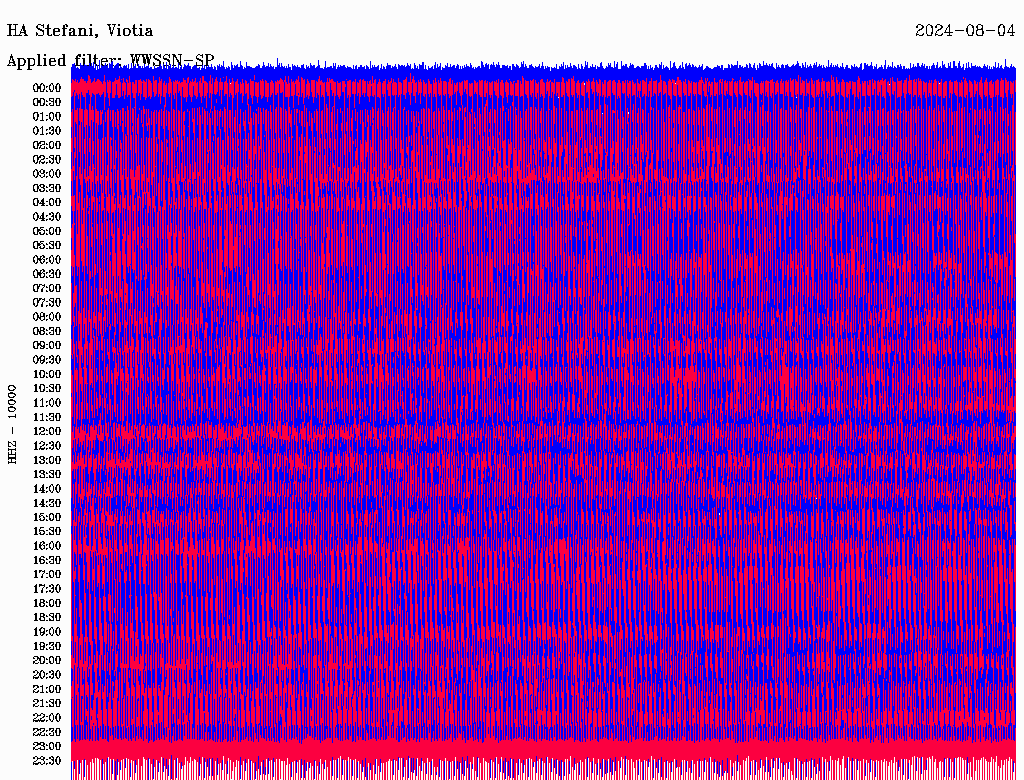The height and width of the screenshot is (780, 1024).
Task: Select the 01:00 time label
Action: pos(47,116)
